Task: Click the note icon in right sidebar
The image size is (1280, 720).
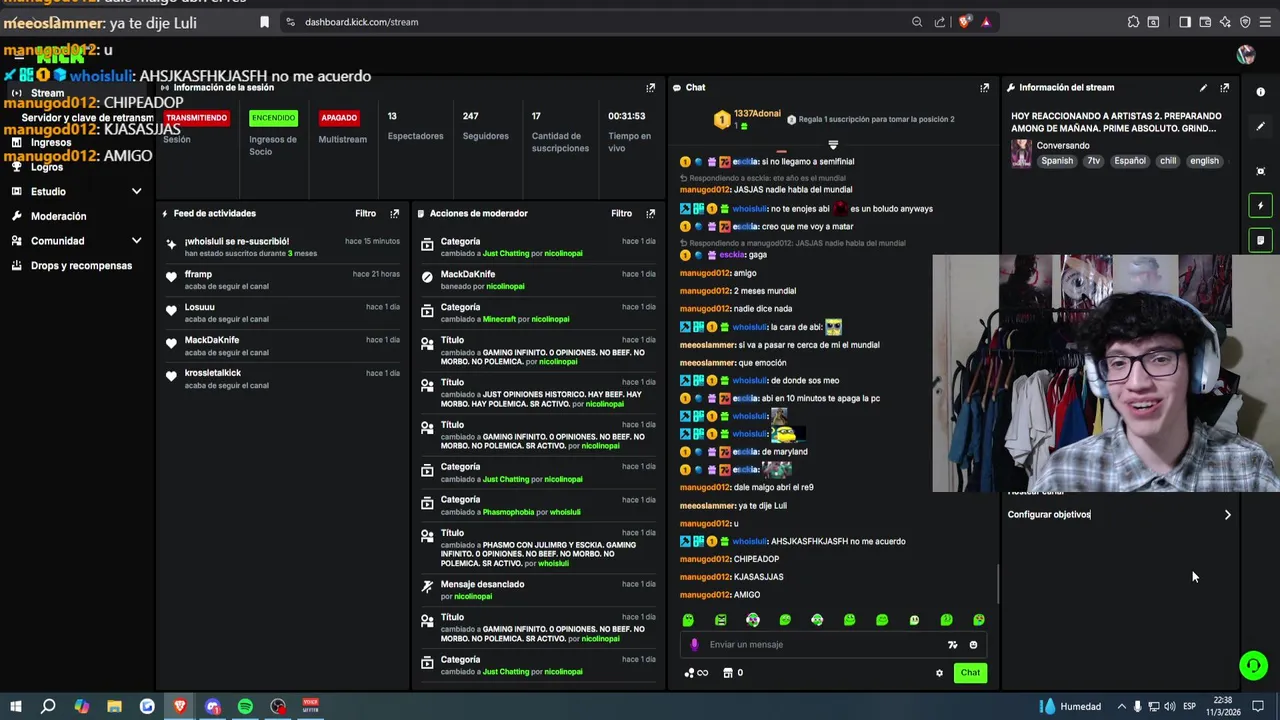Action: click(x=1260, y=240)
